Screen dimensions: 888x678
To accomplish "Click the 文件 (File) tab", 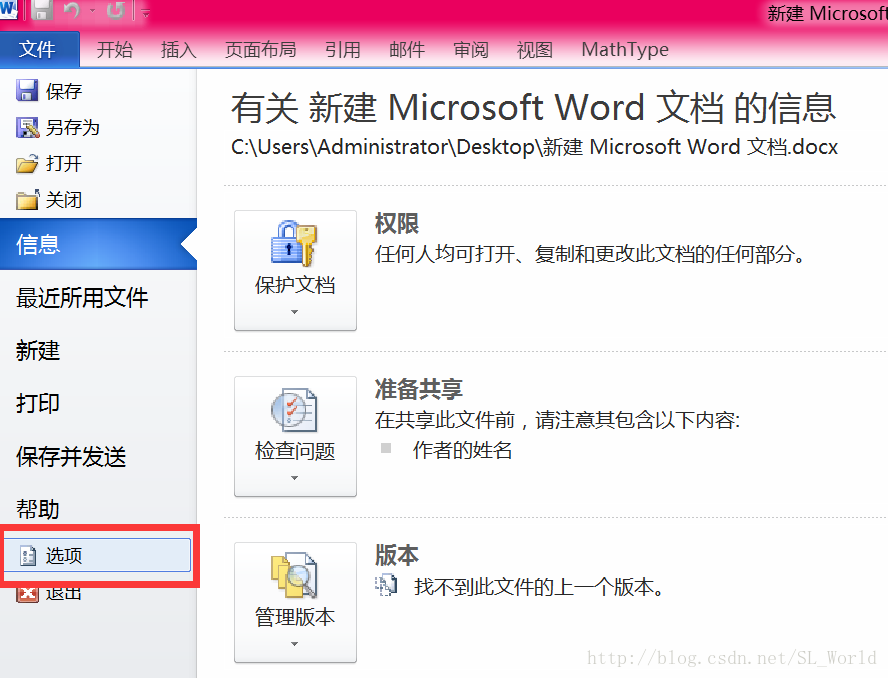I will click(x=40, y=49).
